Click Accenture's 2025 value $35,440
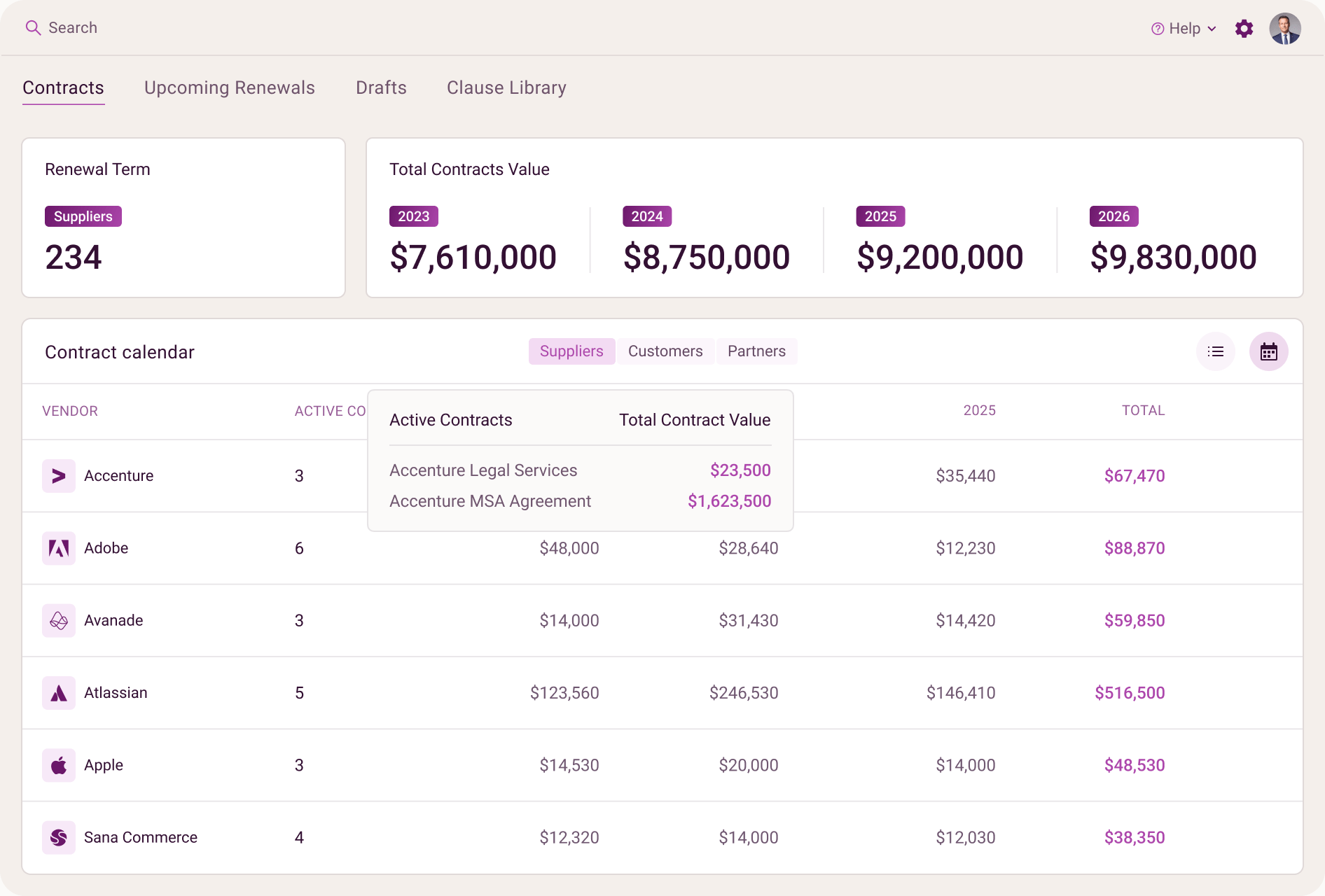This screenshot has width=1325, height=896. click(966, 476)
